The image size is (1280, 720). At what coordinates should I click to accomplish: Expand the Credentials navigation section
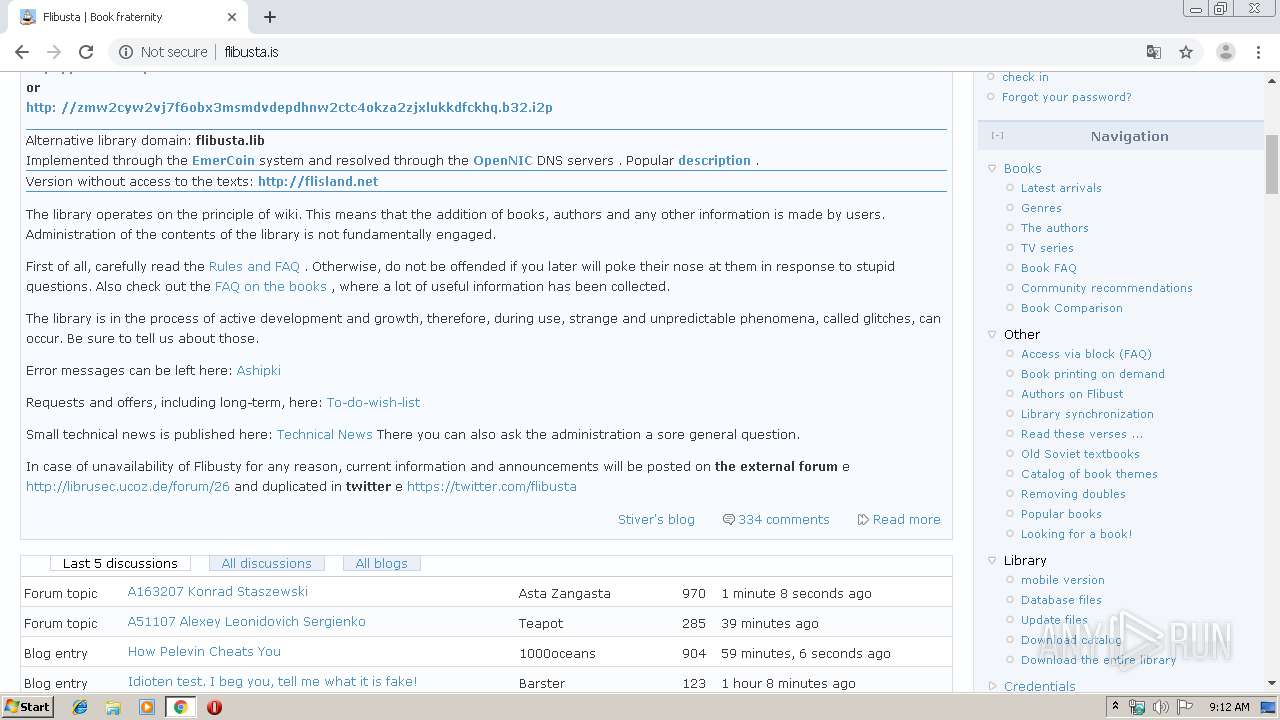992,687
